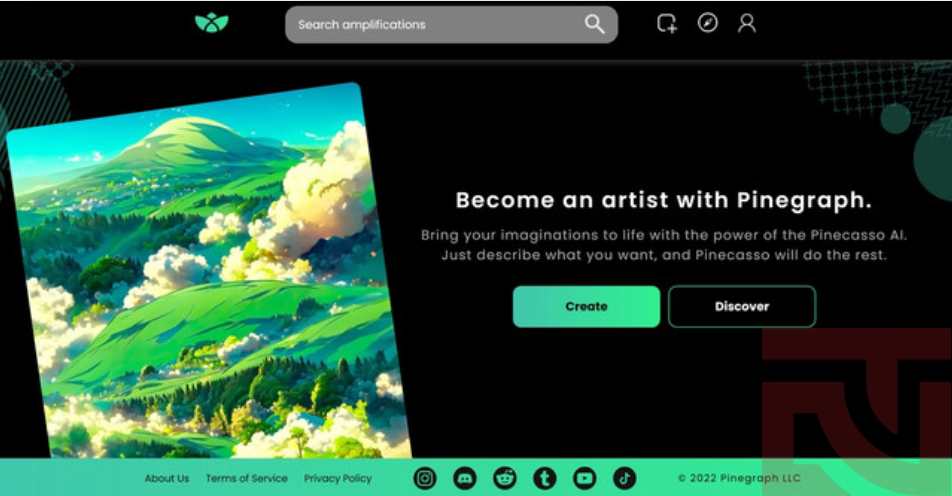Viewport: 952px width, 496px height.
Task: Open the About Us link
Action: coord(167,478)
